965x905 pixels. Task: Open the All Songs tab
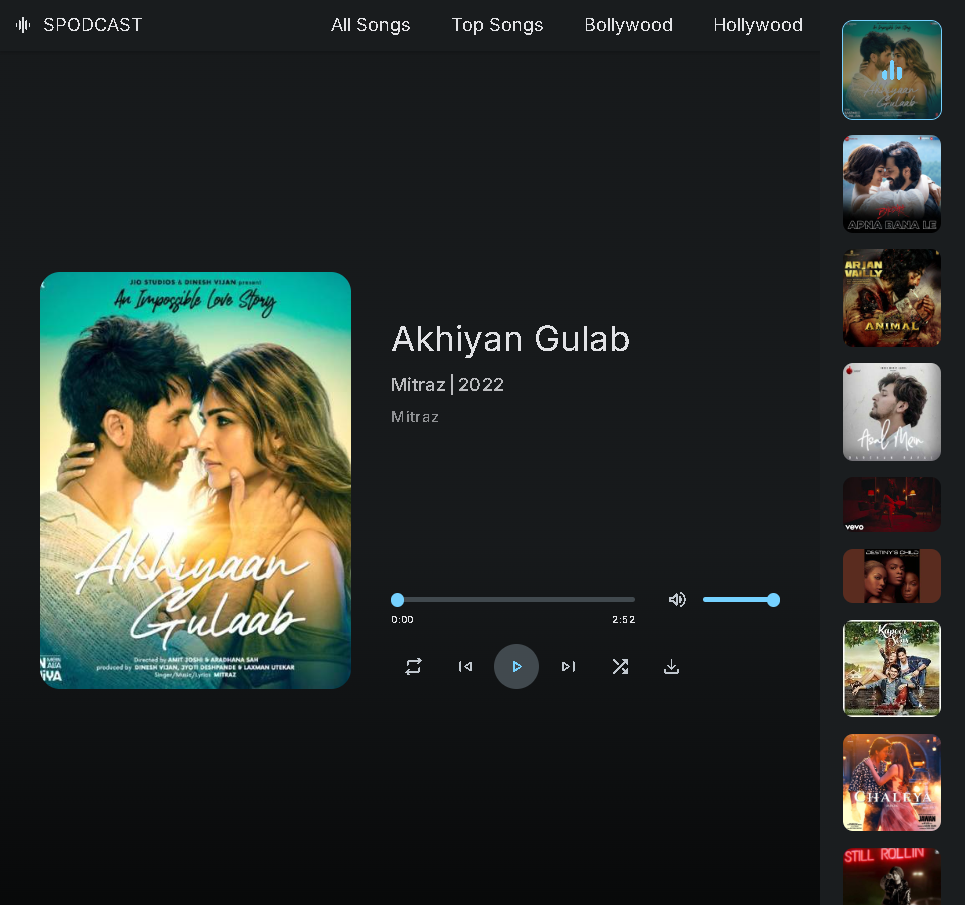370,25
